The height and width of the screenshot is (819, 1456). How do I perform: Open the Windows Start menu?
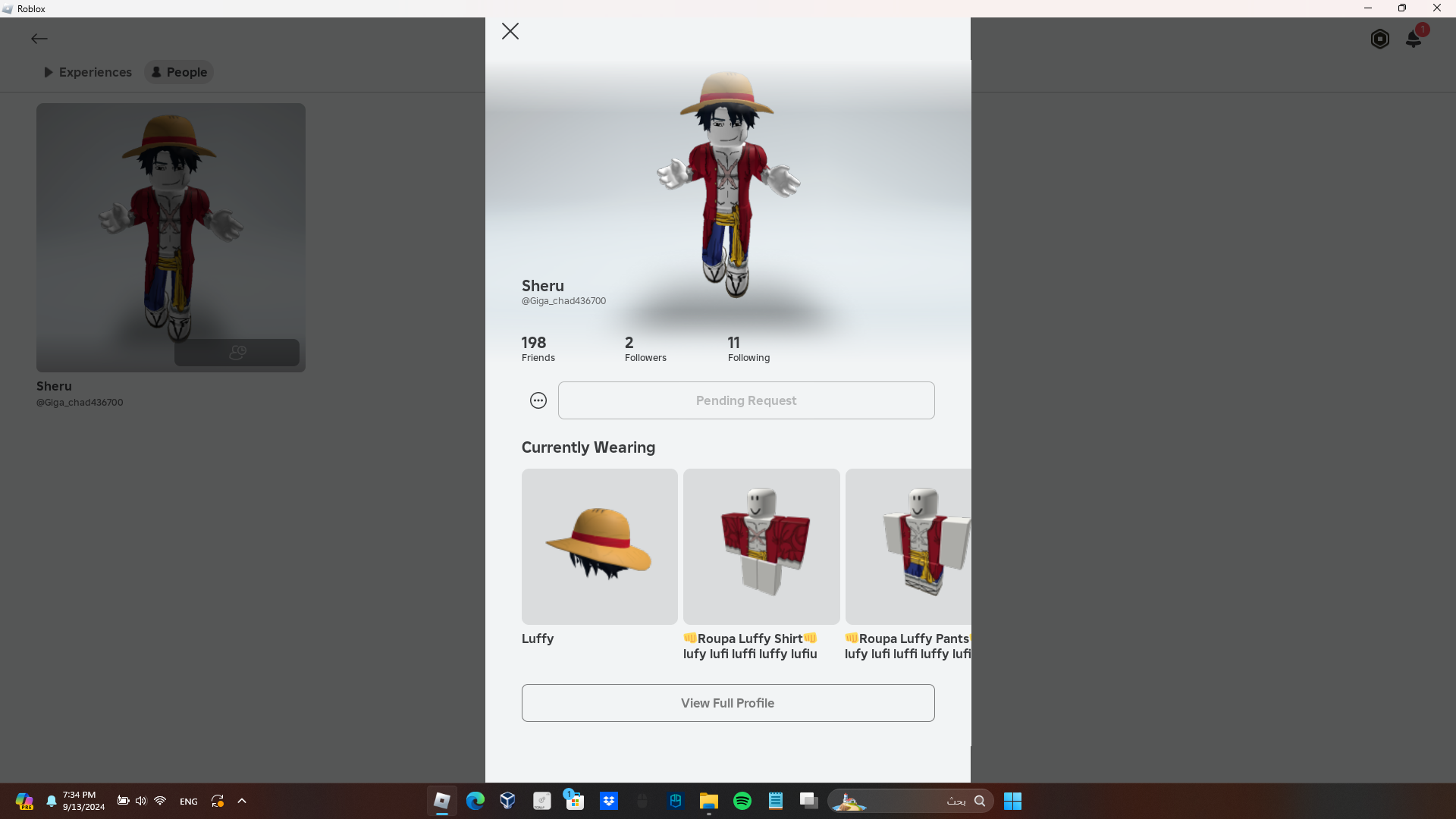(1013, 801)
